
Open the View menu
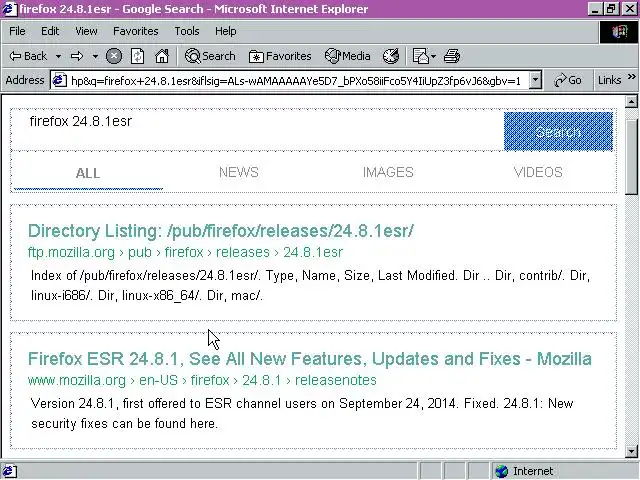[86, 31]
